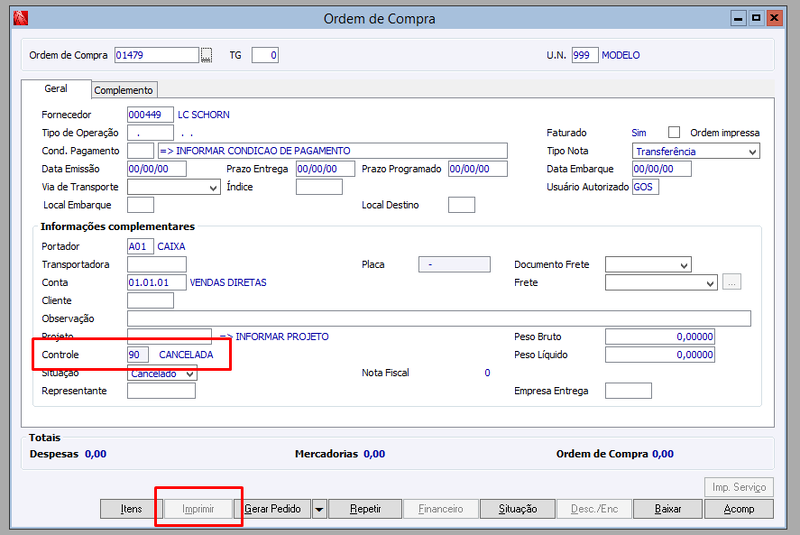Select the Geral tab
800x535 pixels.
coord(56,89)
